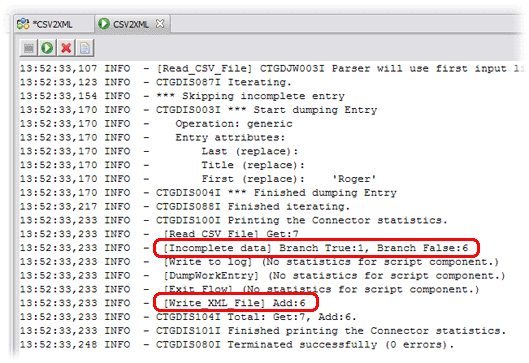Select '*** Skipping incomplete entry' log line
Screen dimensions: 529x363
(250, 96)
